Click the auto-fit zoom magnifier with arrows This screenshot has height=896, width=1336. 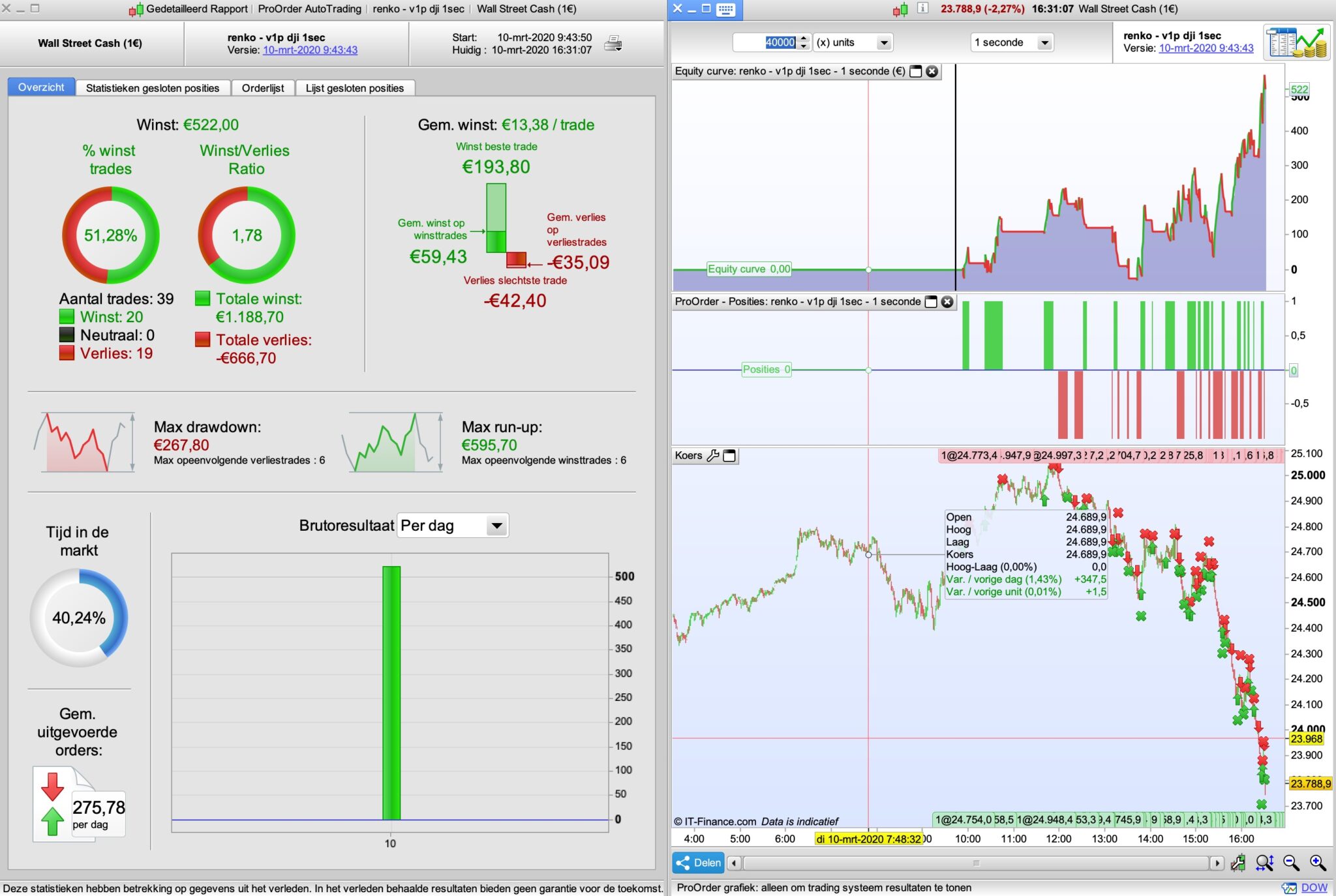[x=1264, y=863]
